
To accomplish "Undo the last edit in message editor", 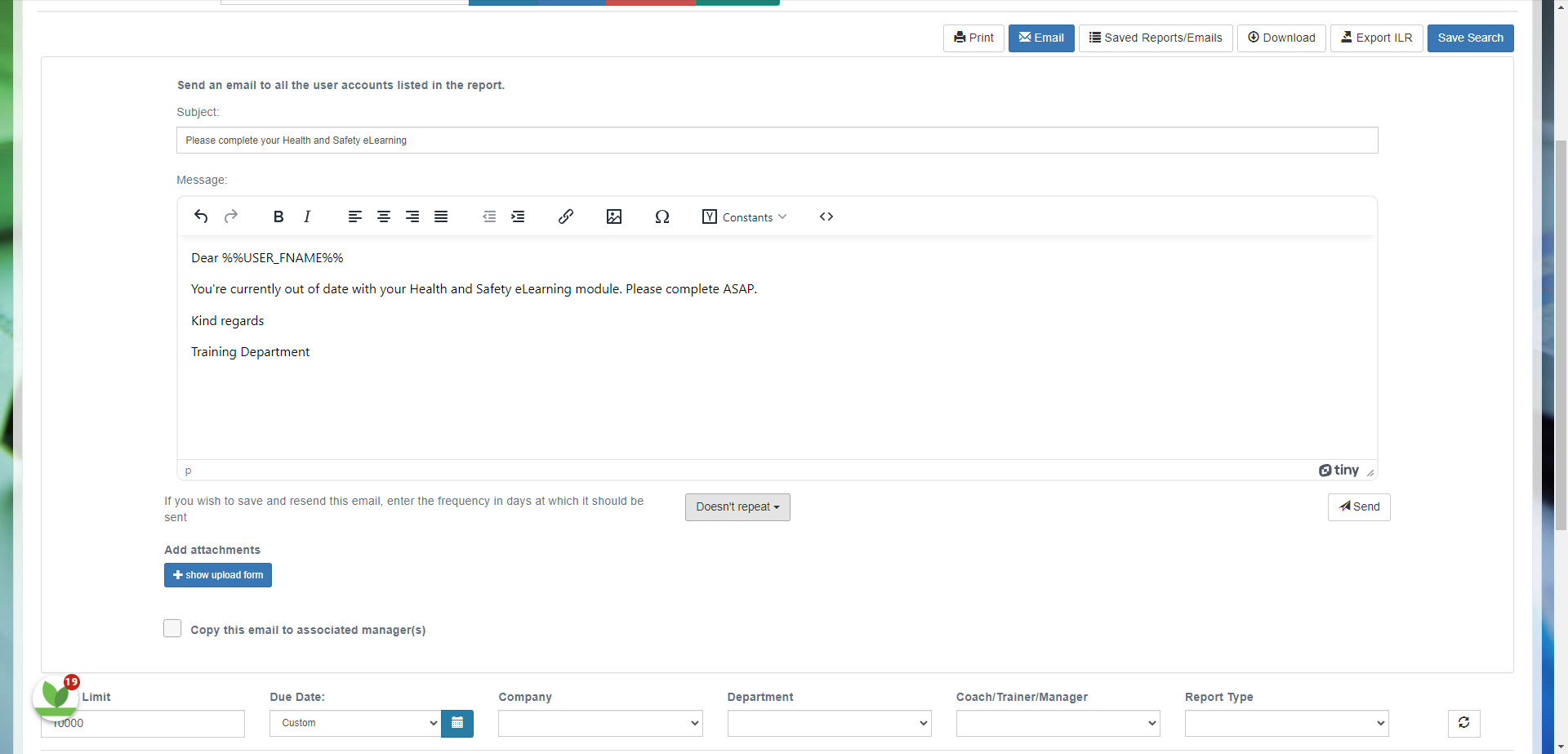I will [201, 216].
